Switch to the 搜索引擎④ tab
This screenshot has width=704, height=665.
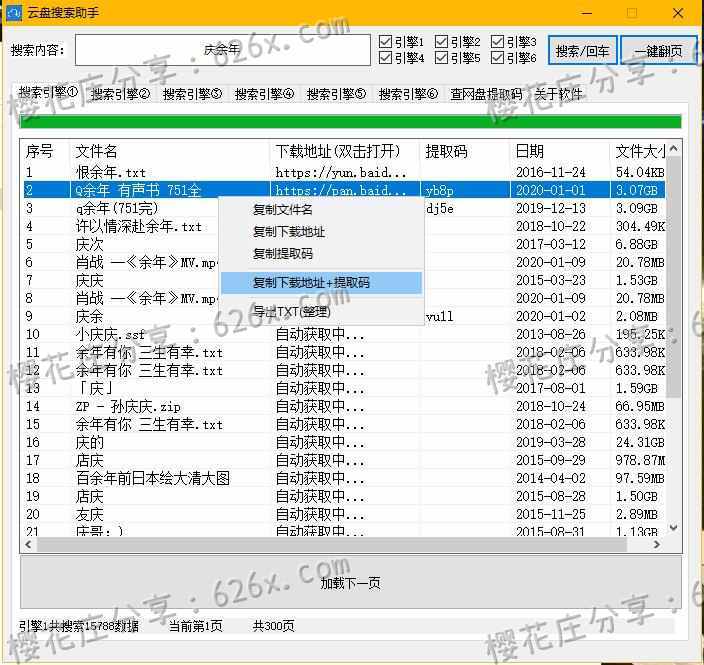tap(264, 94)
